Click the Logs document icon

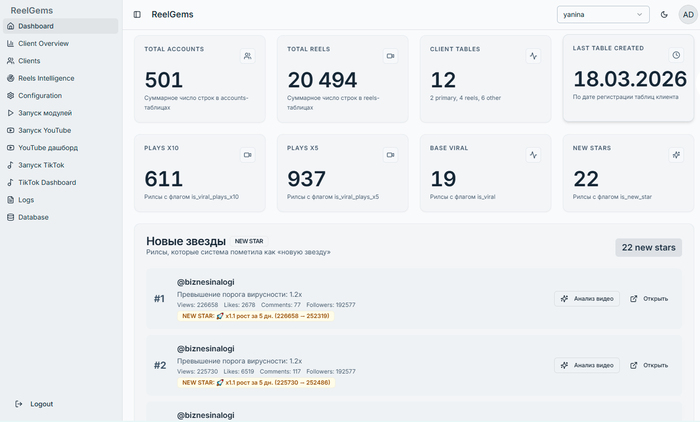(x=11, y=200)
